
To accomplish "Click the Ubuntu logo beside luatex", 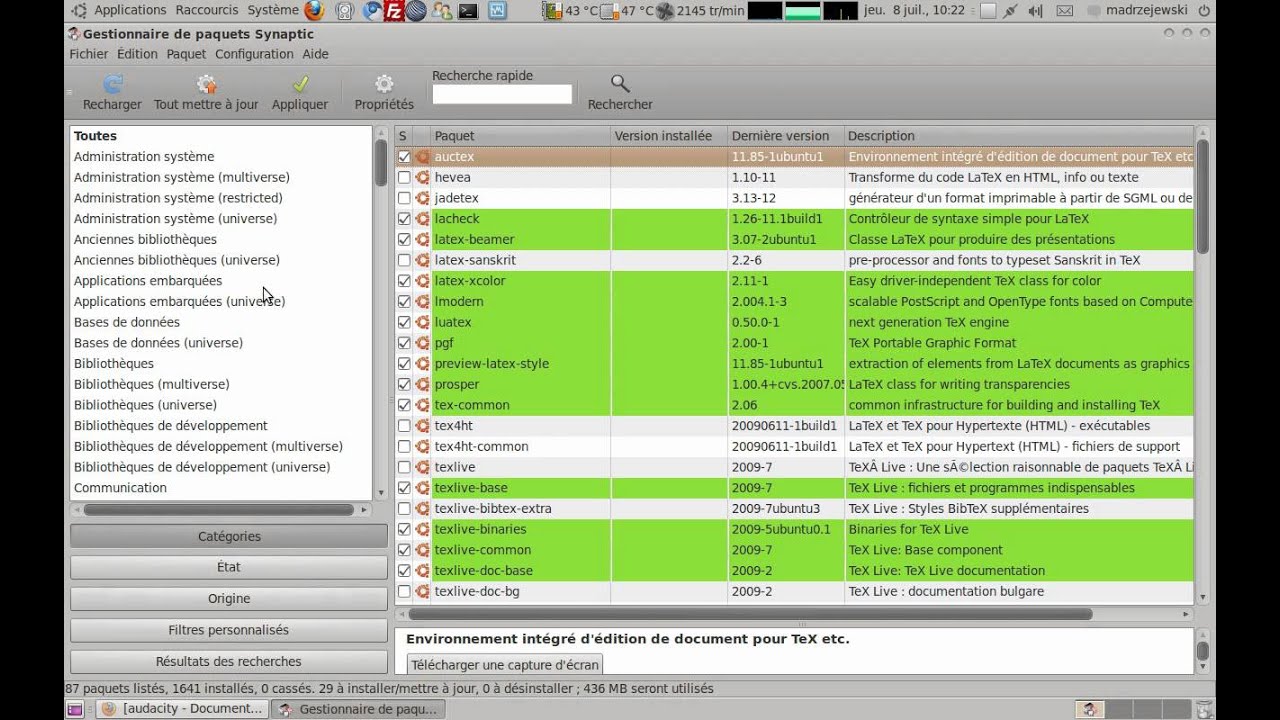I will pos(422,322).
